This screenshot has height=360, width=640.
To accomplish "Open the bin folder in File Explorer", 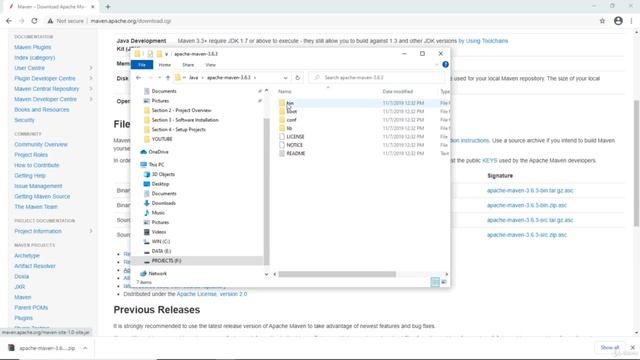I will (290, 103).
